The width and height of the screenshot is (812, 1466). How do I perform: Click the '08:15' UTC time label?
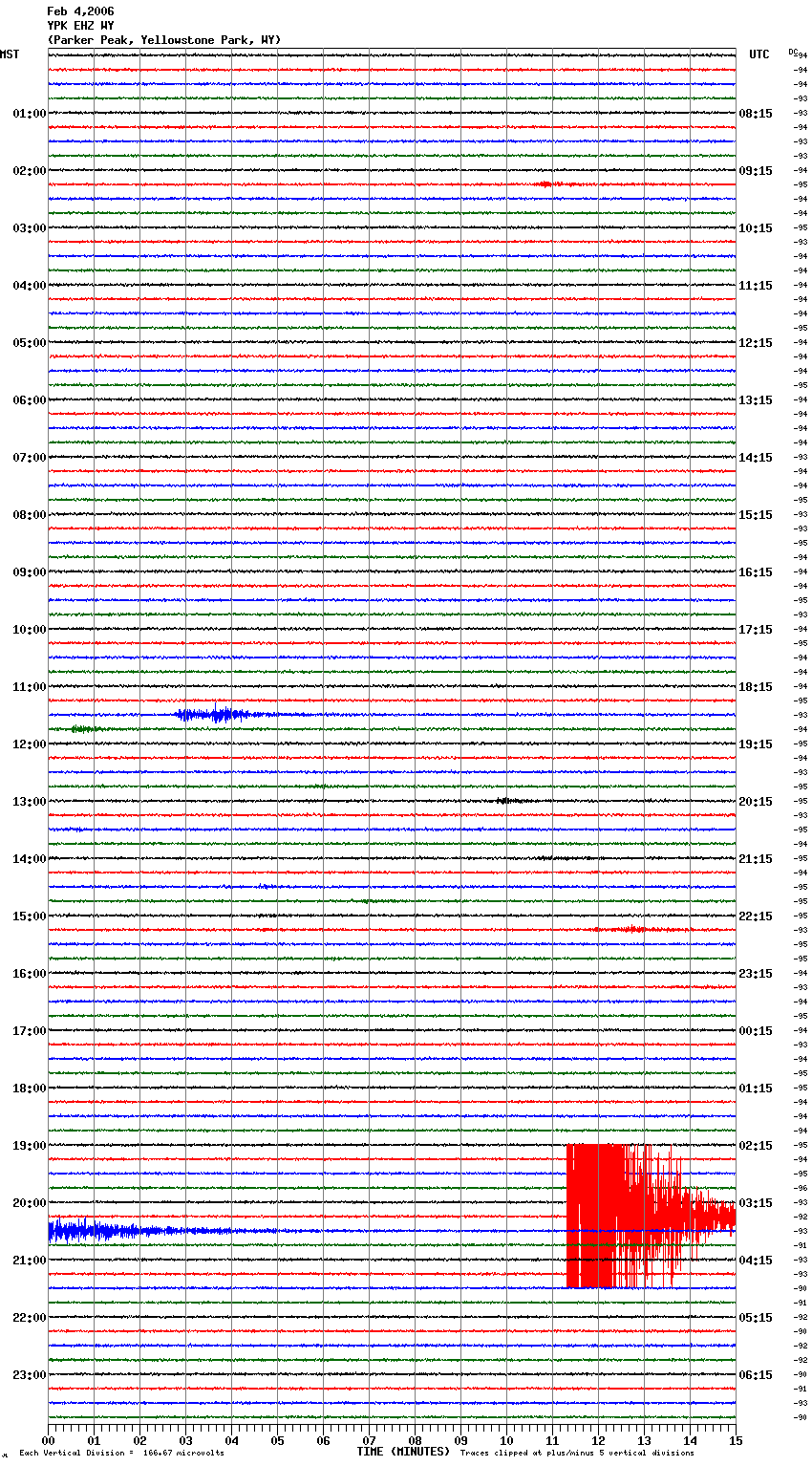(x=756, y=114)
